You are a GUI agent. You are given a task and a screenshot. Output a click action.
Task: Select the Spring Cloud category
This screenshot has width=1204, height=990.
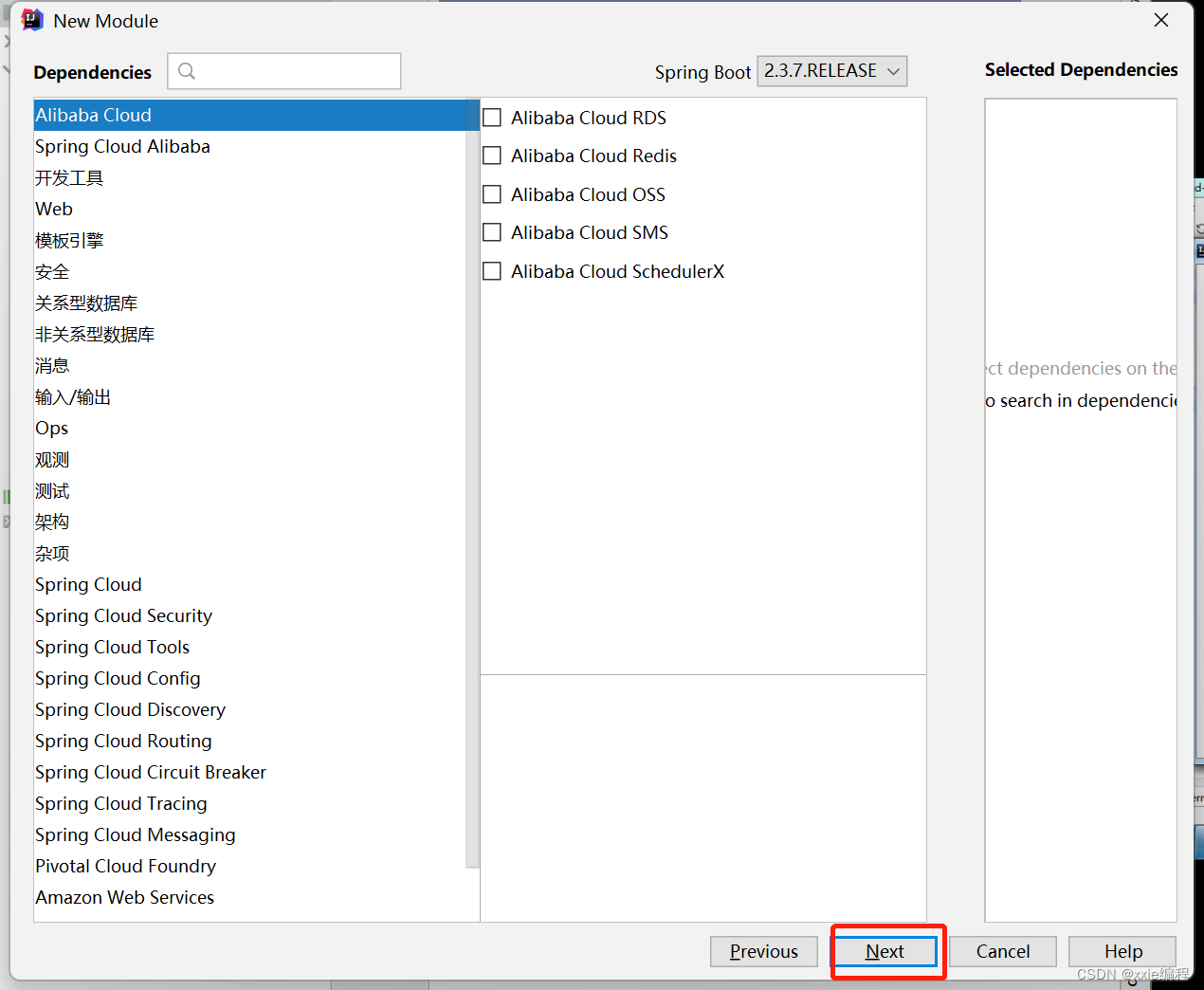250,584
